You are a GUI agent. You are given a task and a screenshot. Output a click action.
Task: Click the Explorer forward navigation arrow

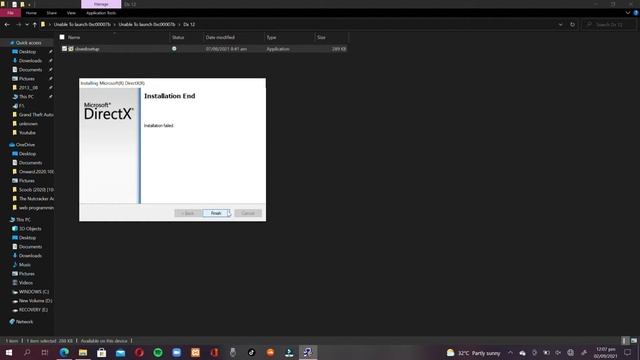[x=18, y=24]
